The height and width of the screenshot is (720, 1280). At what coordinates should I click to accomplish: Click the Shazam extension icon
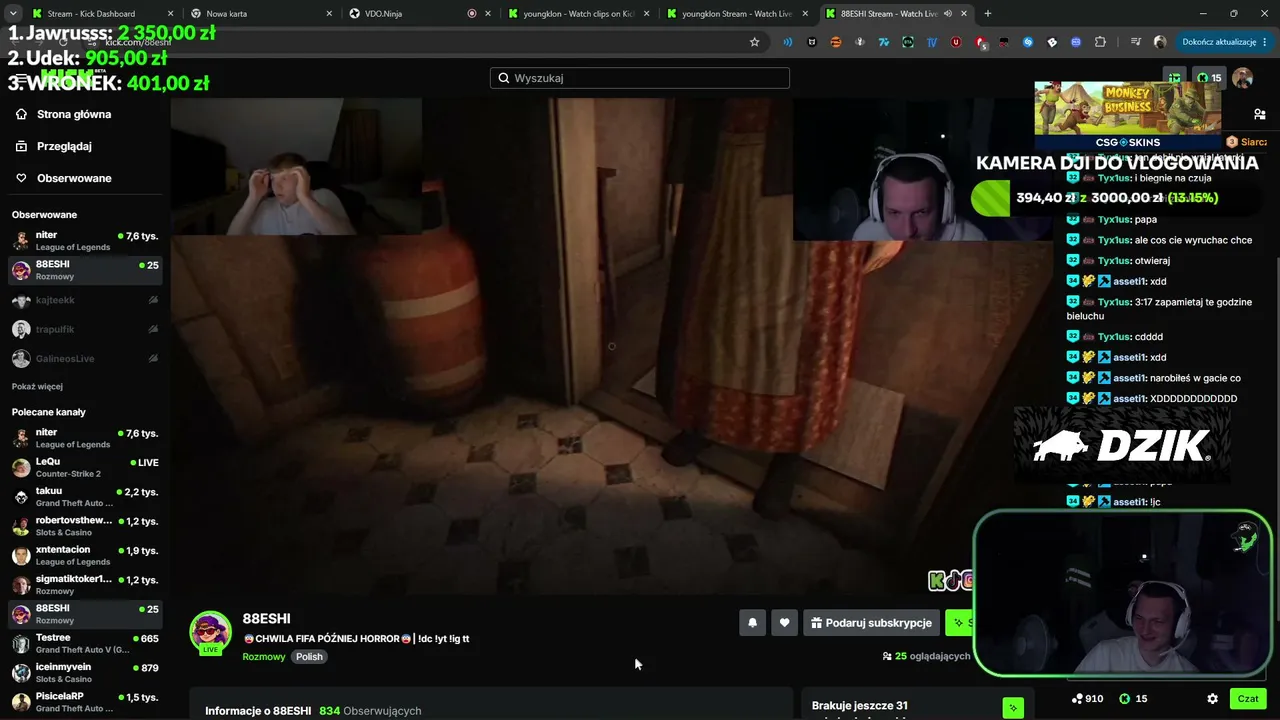(x=1028, y=42)
